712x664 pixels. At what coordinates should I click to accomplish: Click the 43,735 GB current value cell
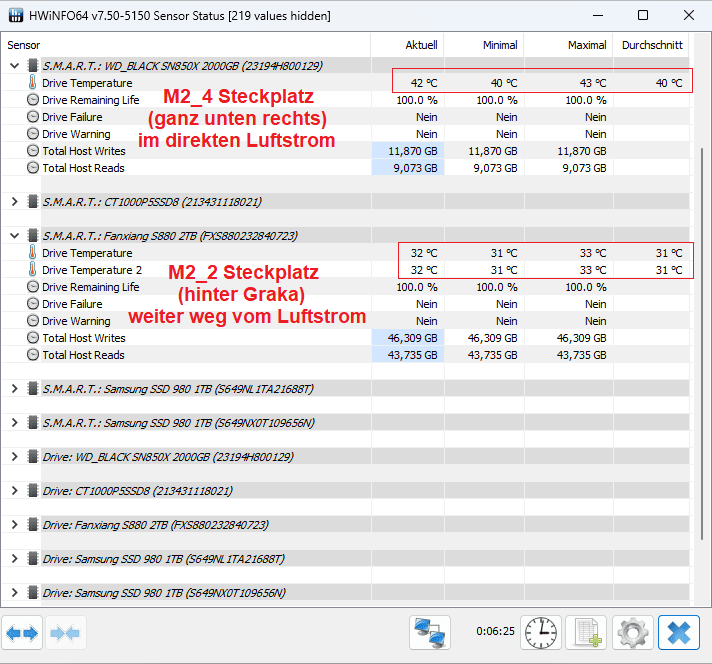pyautogui.click(x=408, y=355)
